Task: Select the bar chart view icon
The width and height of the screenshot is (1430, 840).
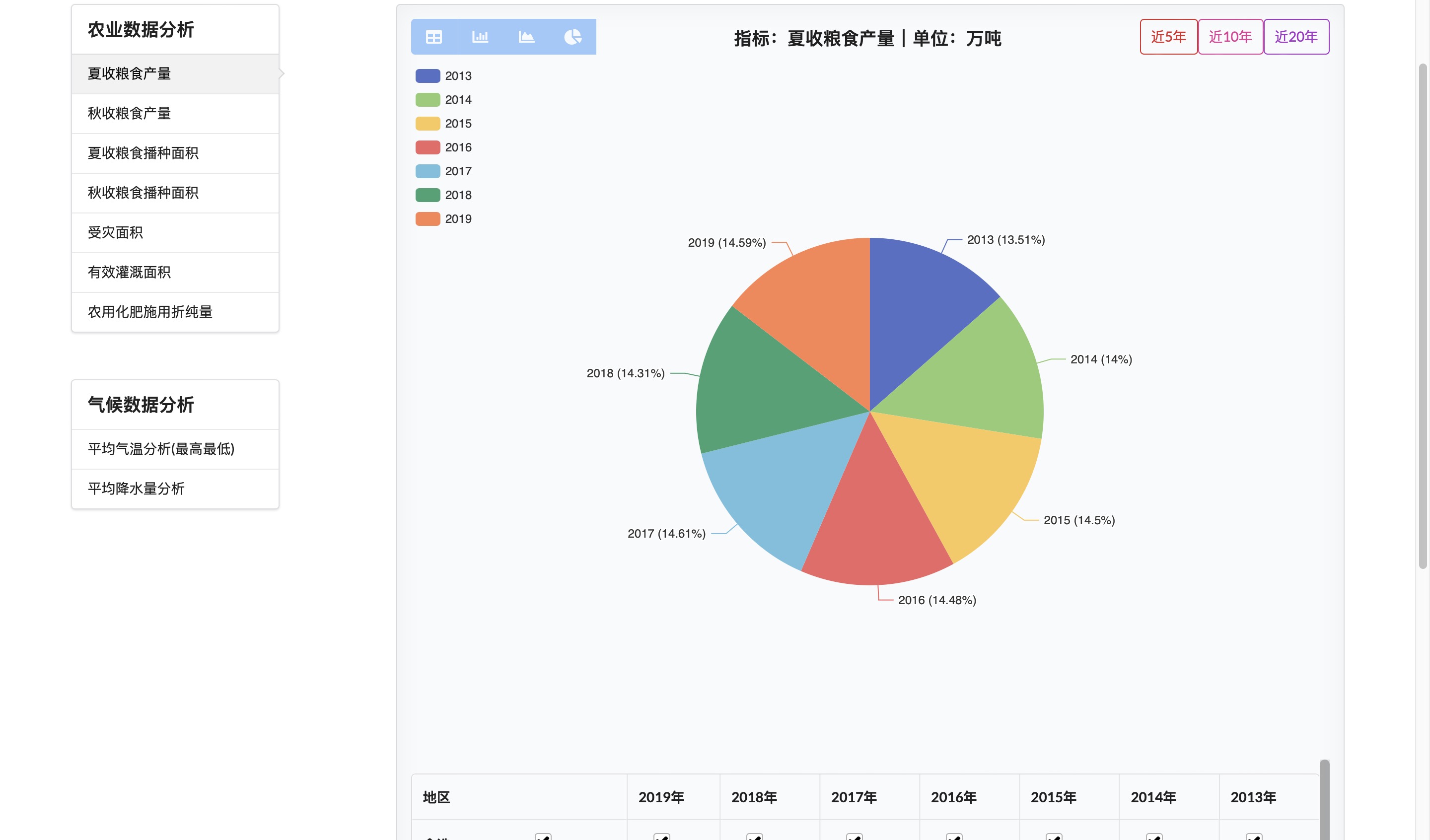Action: point(480,37)
